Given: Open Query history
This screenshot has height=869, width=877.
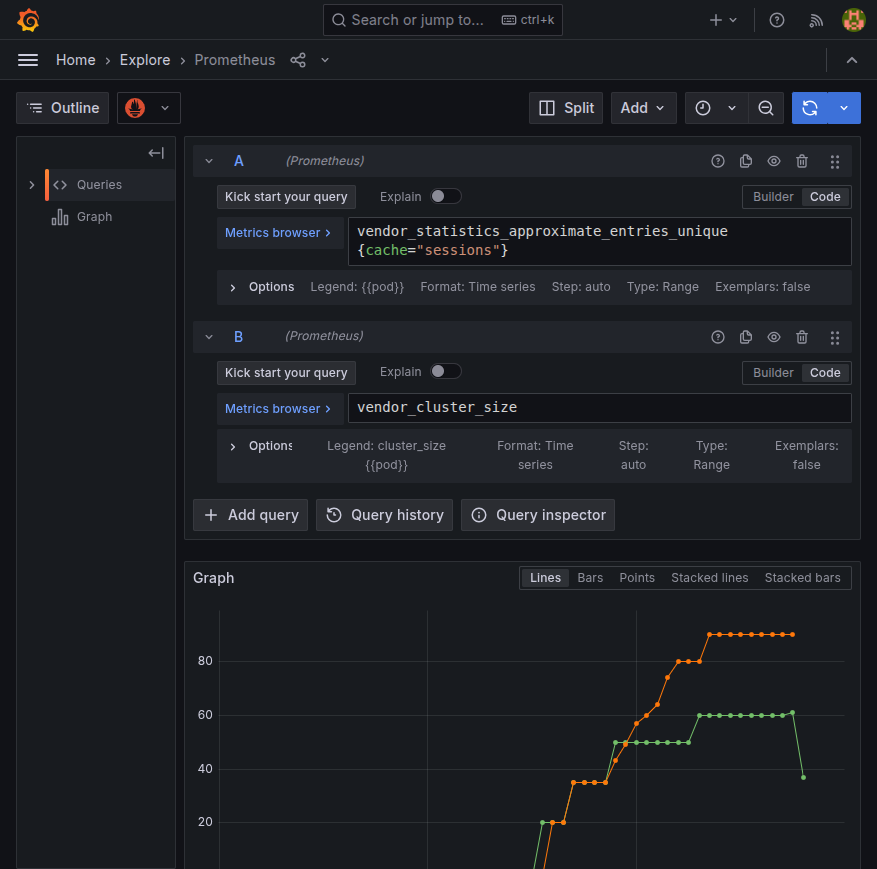Looking at the screenshot, I should [x=384, y=515].
